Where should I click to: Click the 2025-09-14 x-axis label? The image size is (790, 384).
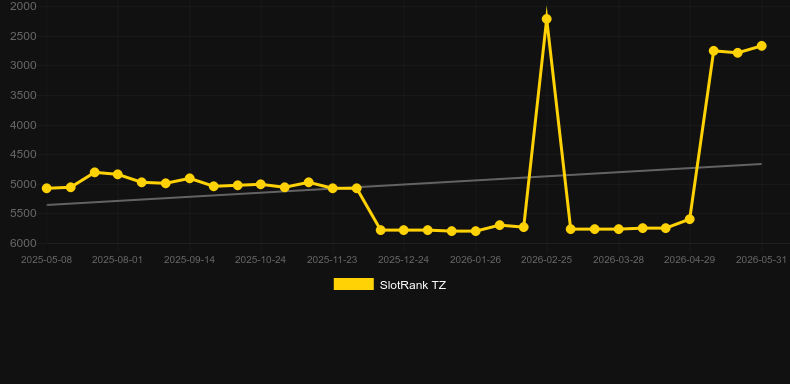click(189, 260)
